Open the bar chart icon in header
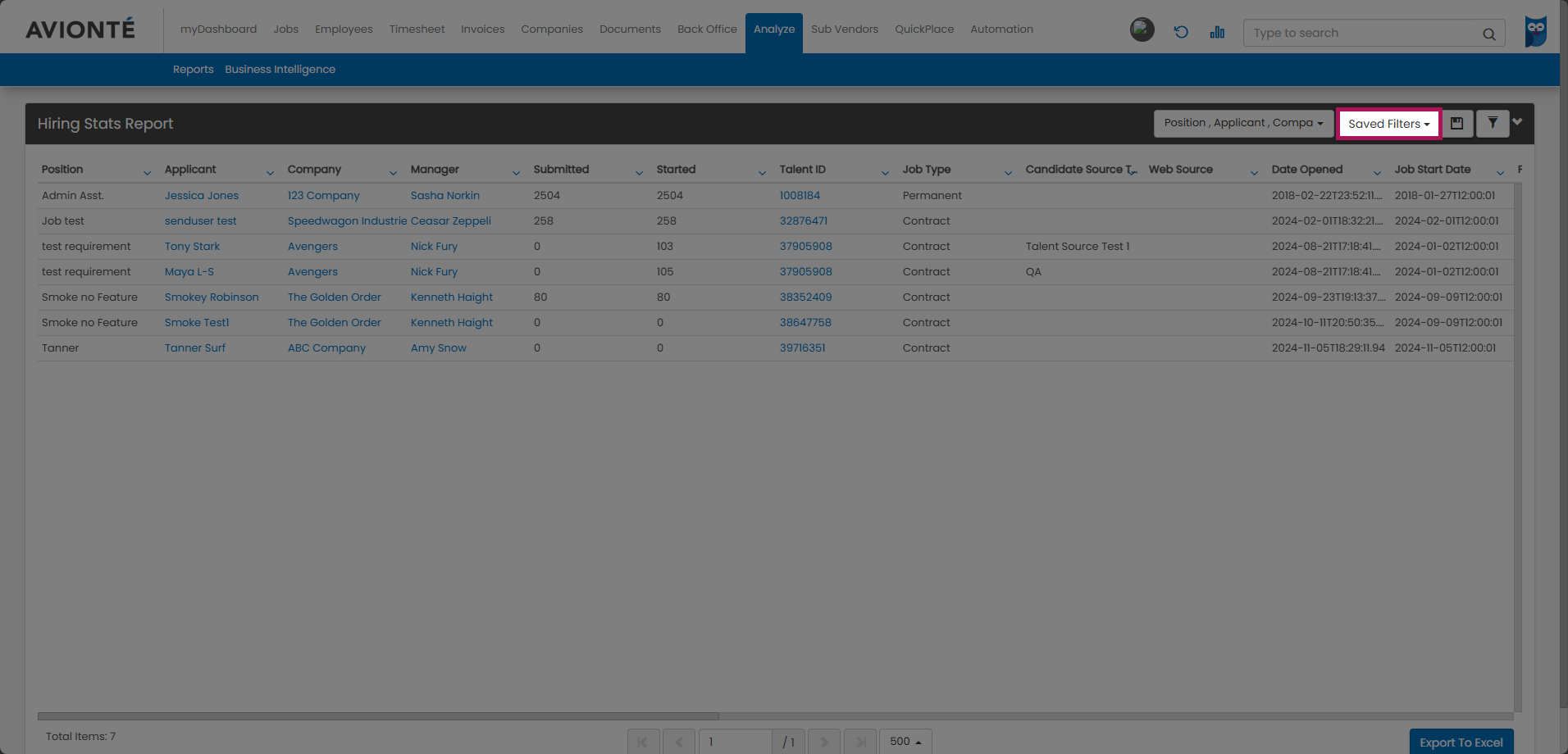This screenshot has height=754, width=1568. tap(1217, 32)
